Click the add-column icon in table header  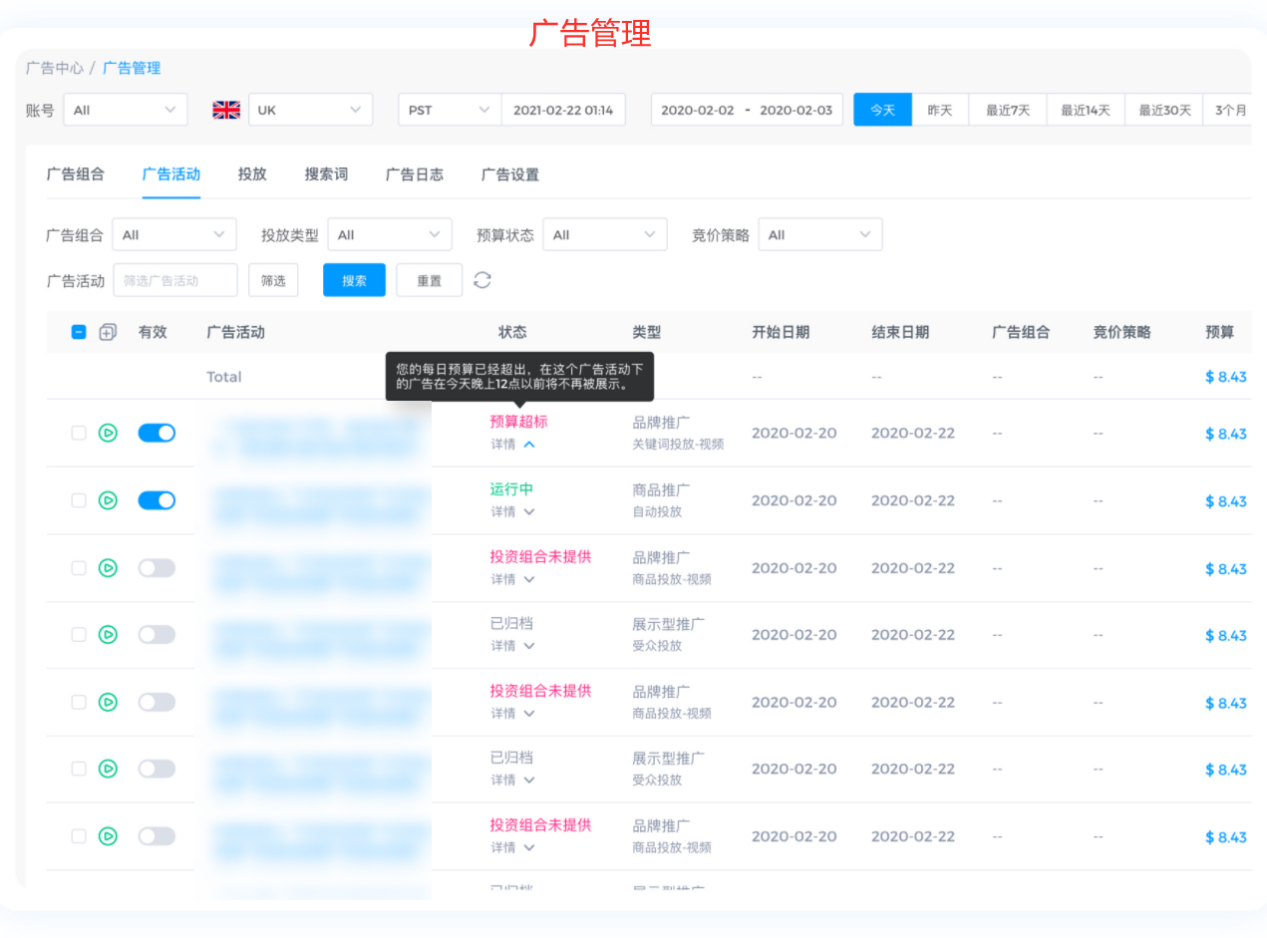click(x=108, y=332)
